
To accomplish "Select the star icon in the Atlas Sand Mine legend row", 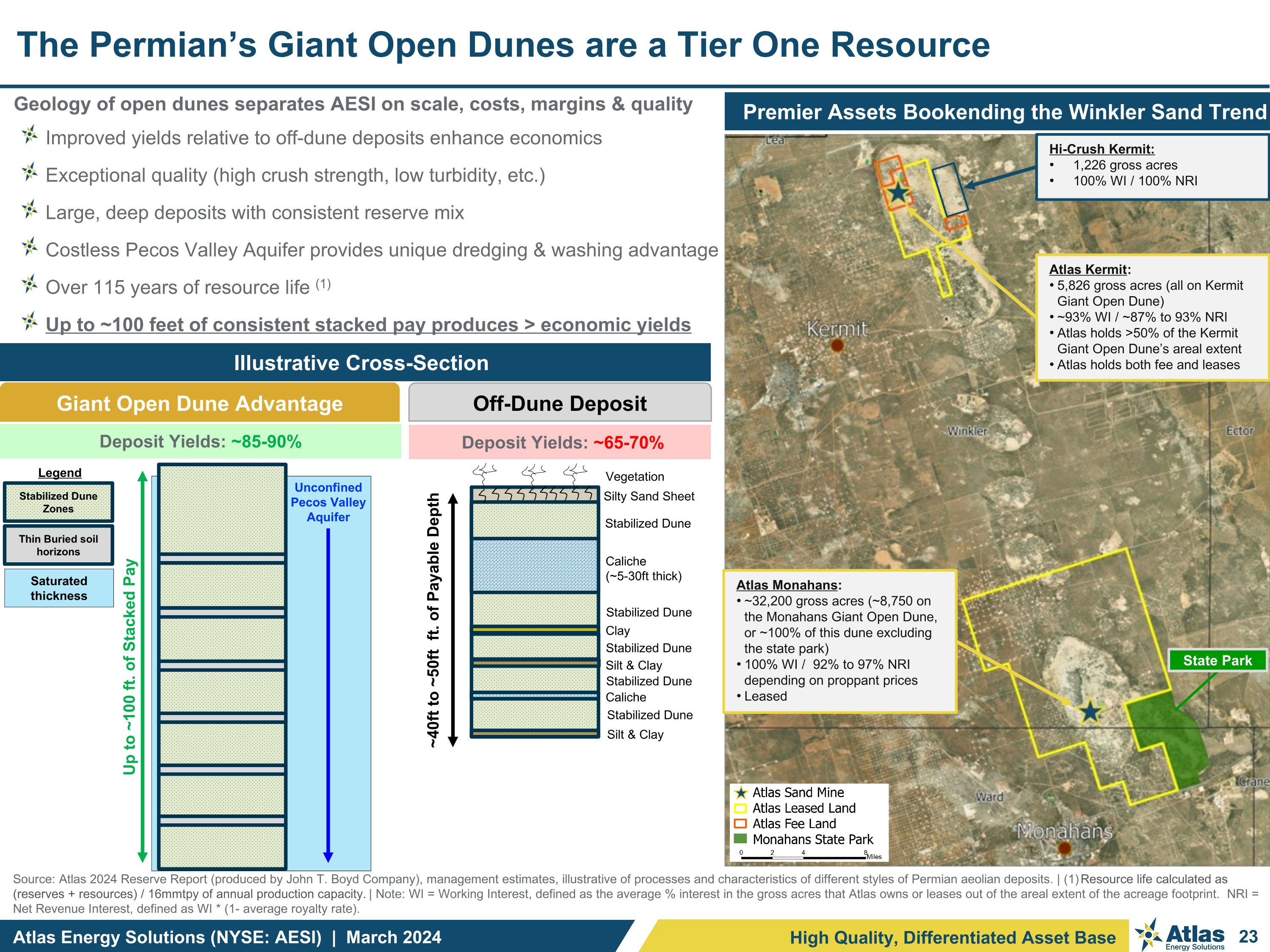I will pos(741,792).
